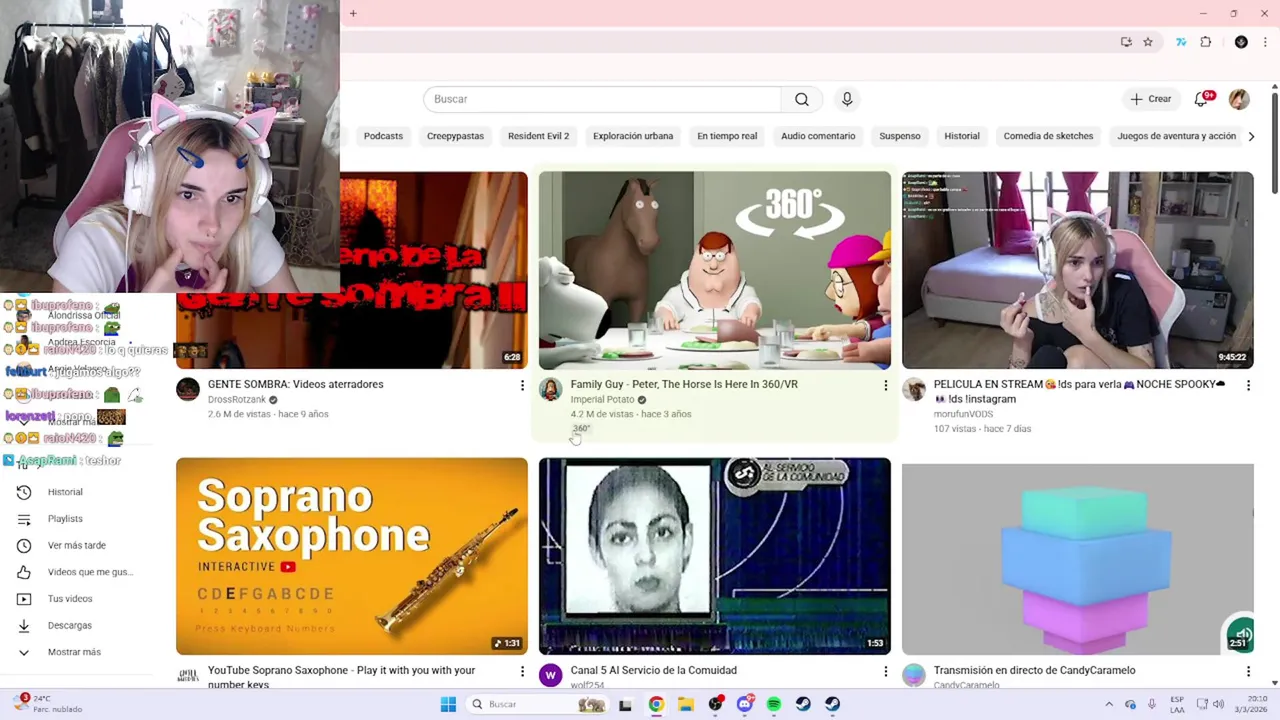Image resolution: width=1280 pixels, height=720 pixels.
Task: Open File Explorer from the taskbar
Action: pyautogui.click(x=685, y=704)
